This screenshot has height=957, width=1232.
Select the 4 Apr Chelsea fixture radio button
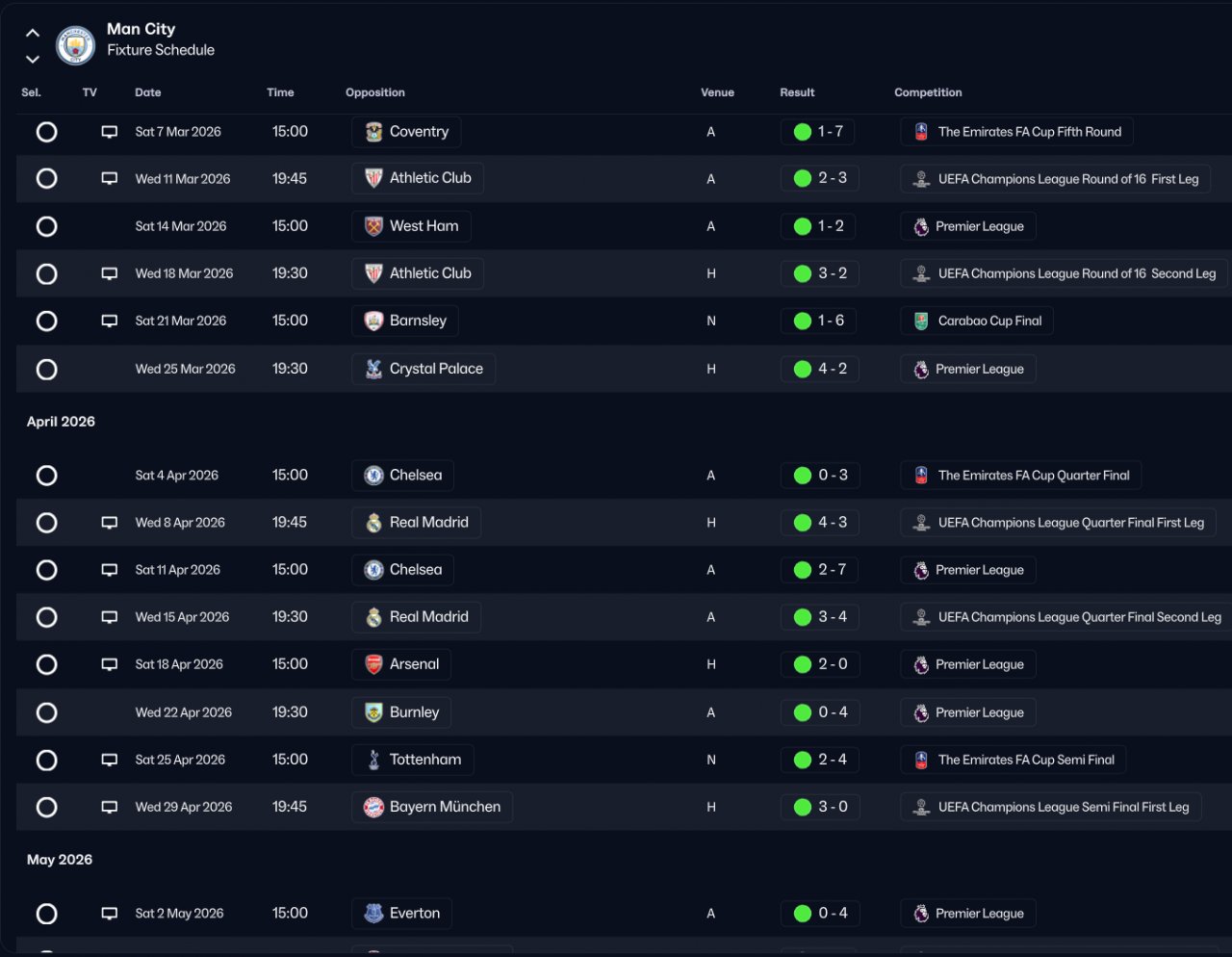pos(46,476)
